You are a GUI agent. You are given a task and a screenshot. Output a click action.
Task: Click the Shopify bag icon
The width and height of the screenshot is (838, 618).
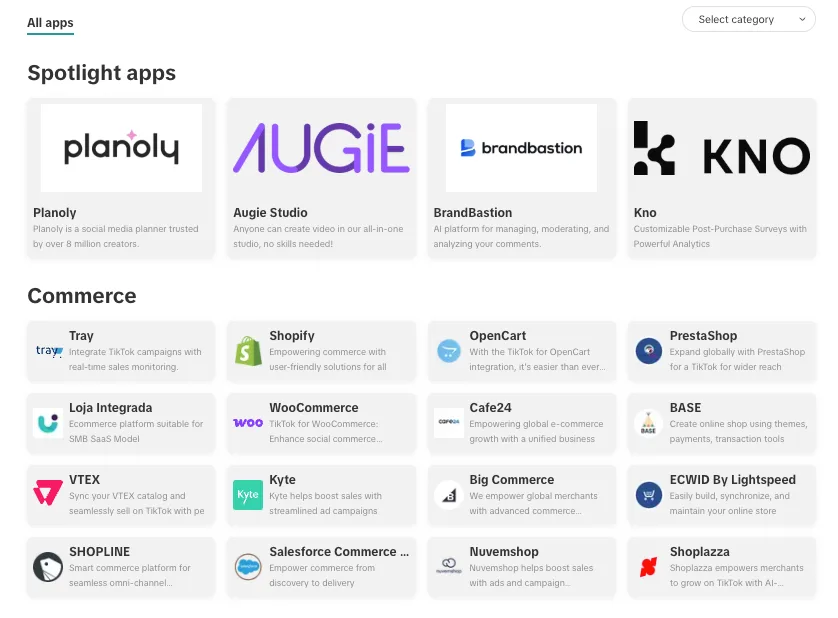click(248, 351)
